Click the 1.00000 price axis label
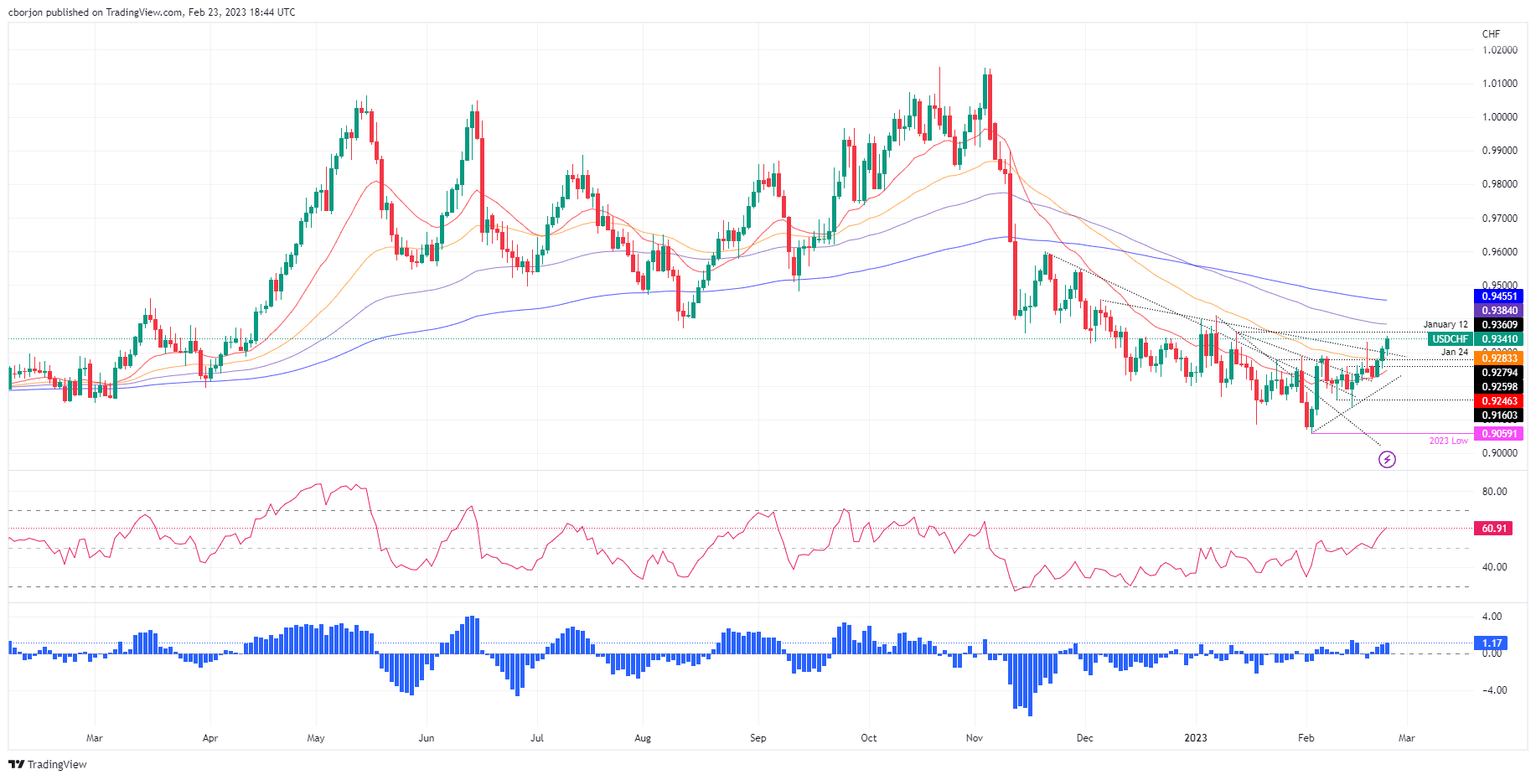1536x779 pixels. [x=1502, y=117]
